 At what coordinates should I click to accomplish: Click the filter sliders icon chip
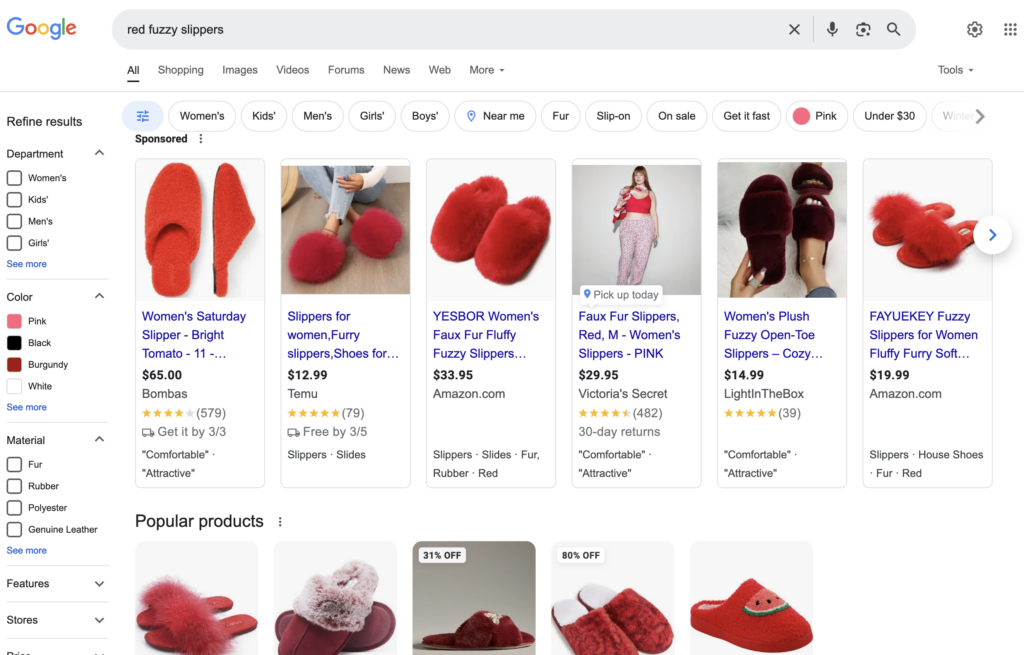pyautogui.click(x=142, y=116)
